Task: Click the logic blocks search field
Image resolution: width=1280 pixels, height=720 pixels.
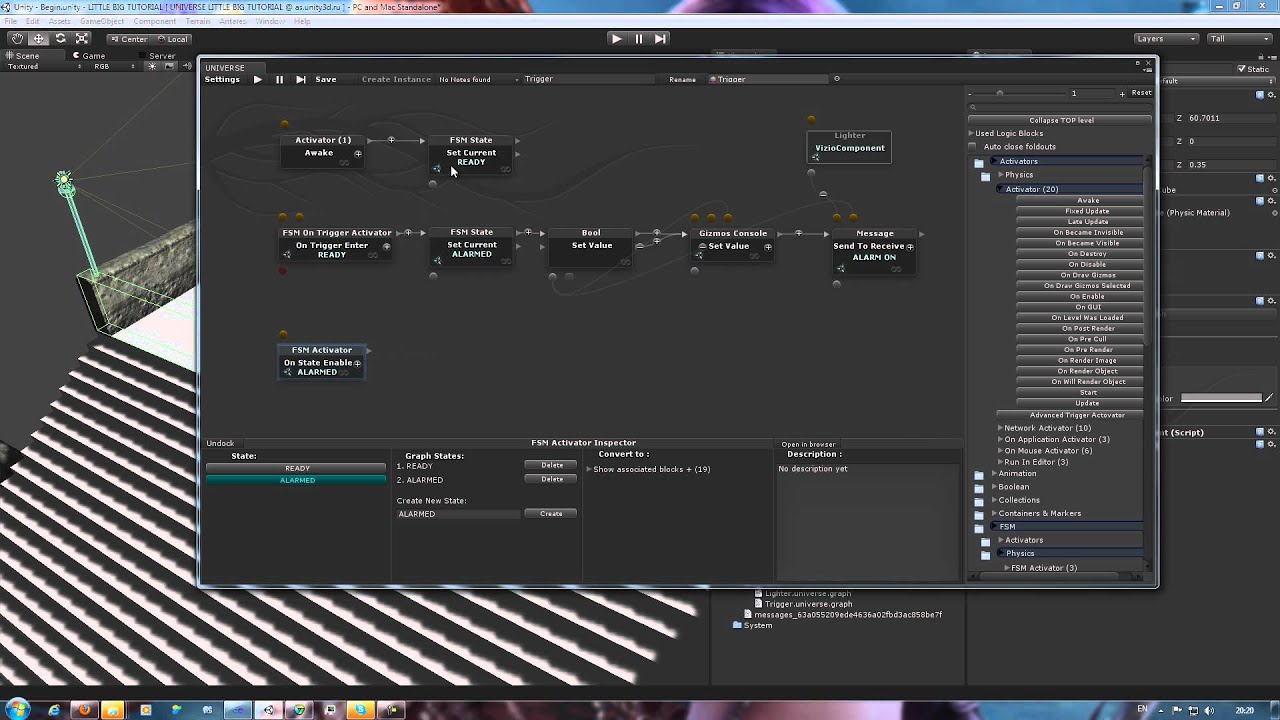Action: click(x=1060, y=107)
